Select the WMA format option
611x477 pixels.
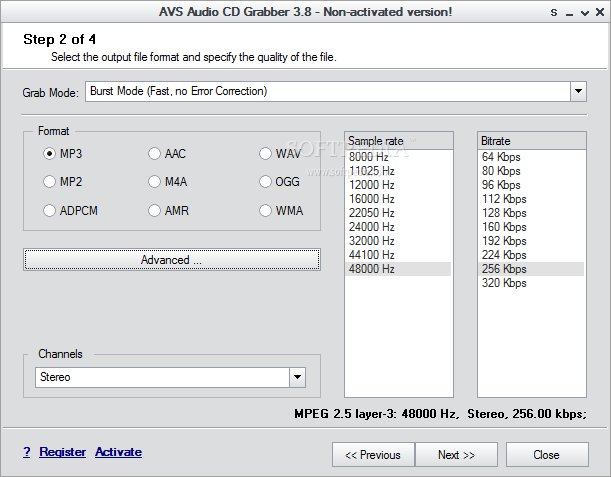point(265,210)
